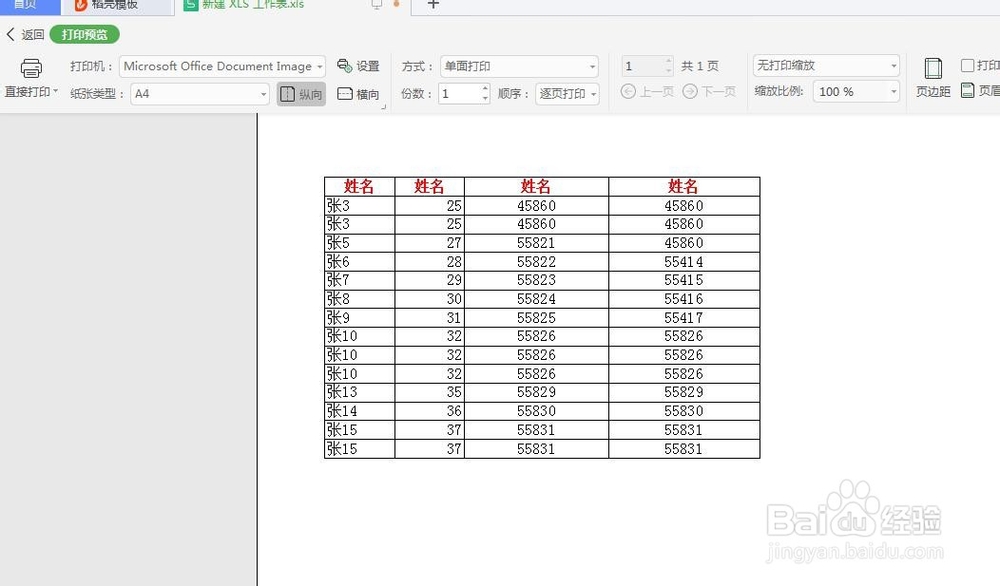Click the value 27 in the table
Screen dimensions: 1000x586
tap(453, 243)
